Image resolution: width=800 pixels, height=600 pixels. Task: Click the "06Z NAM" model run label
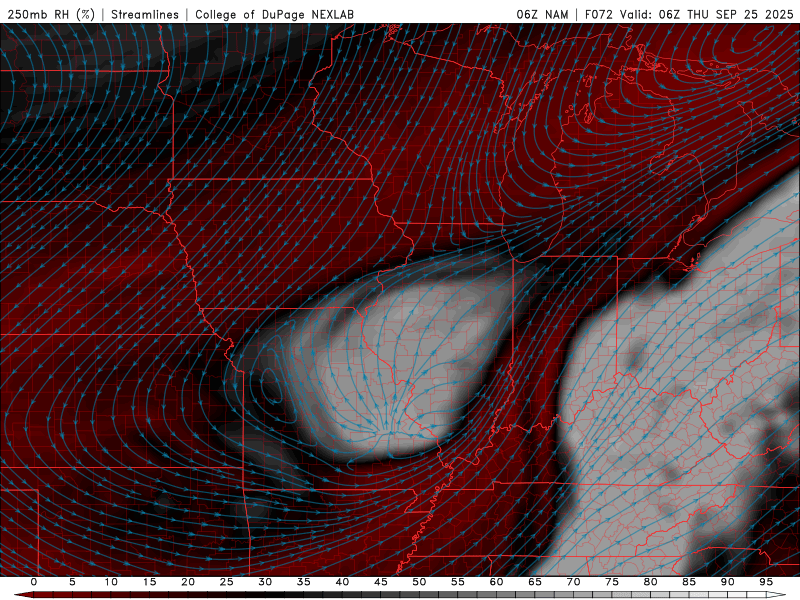tap(542, 15)
